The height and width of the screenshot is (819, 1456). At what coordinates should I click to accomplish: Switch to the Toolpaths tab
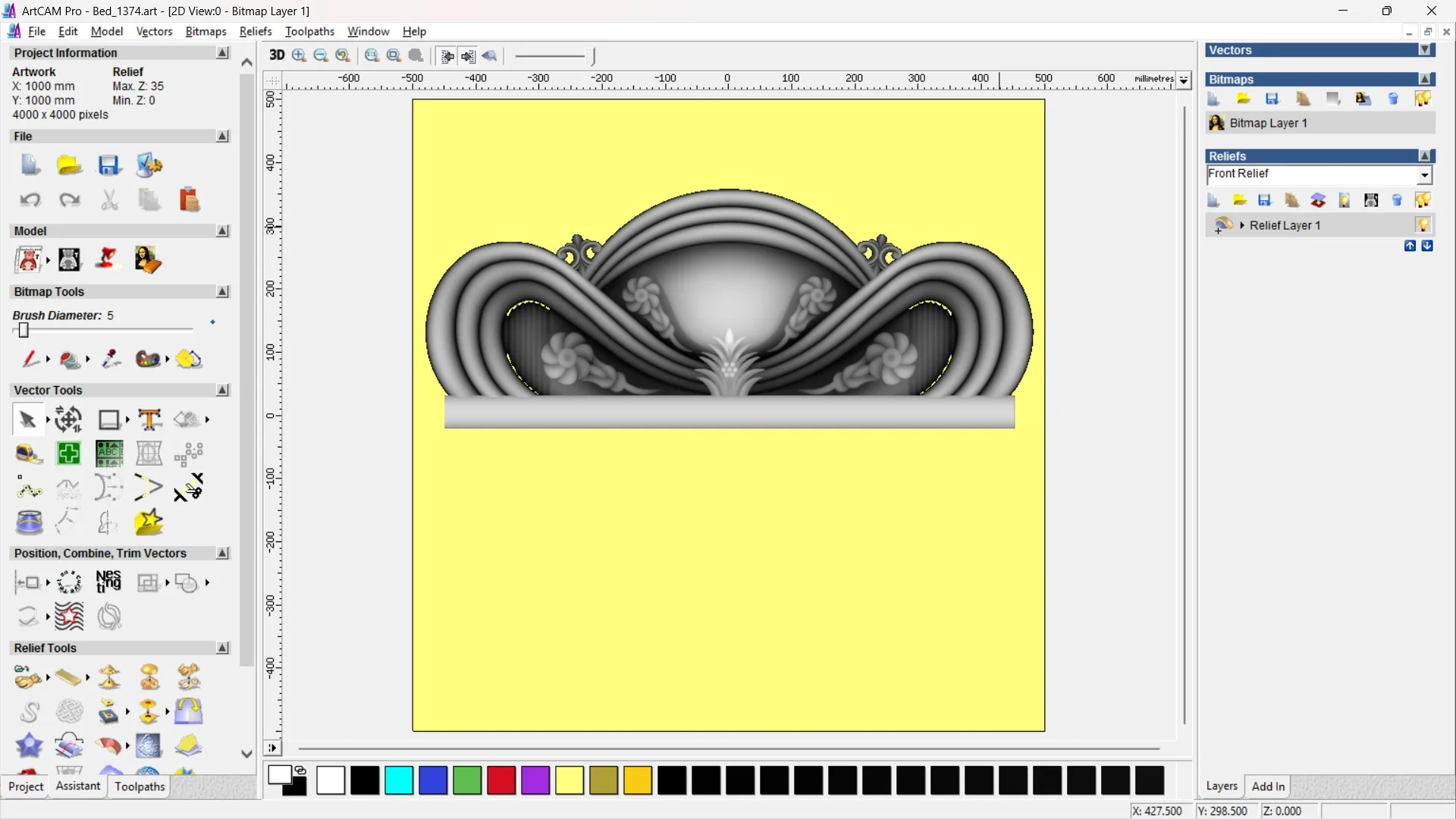pos(140,786)
